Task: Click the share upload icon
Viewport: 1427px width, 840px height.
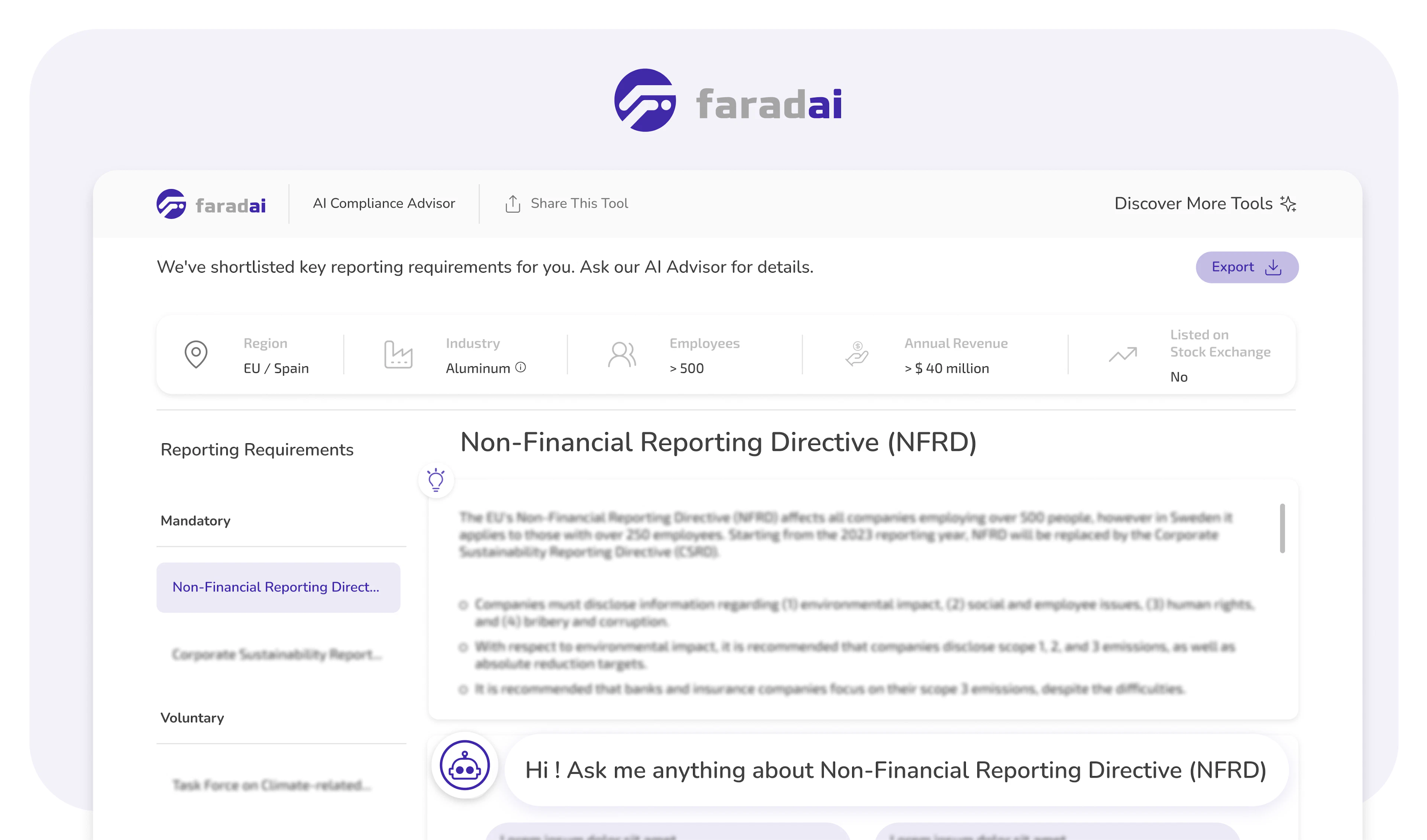Action: pyautogui.click(x=512, y=204)
